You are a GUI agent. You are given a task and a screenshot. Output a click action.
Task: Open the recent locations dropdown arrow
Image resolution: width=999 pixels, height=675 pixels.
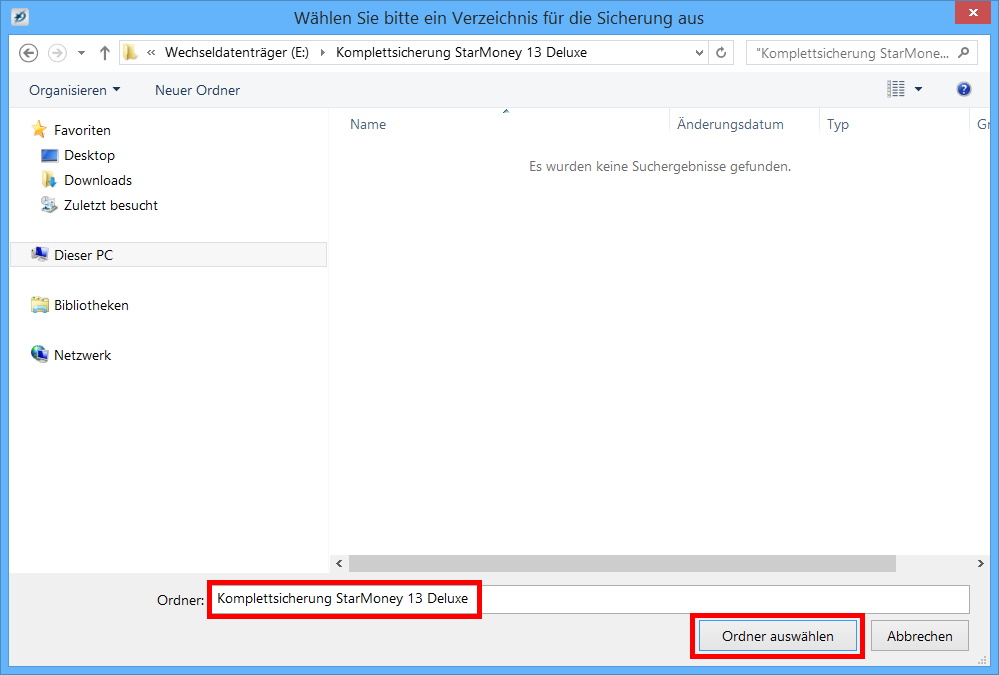coord(81,53)
